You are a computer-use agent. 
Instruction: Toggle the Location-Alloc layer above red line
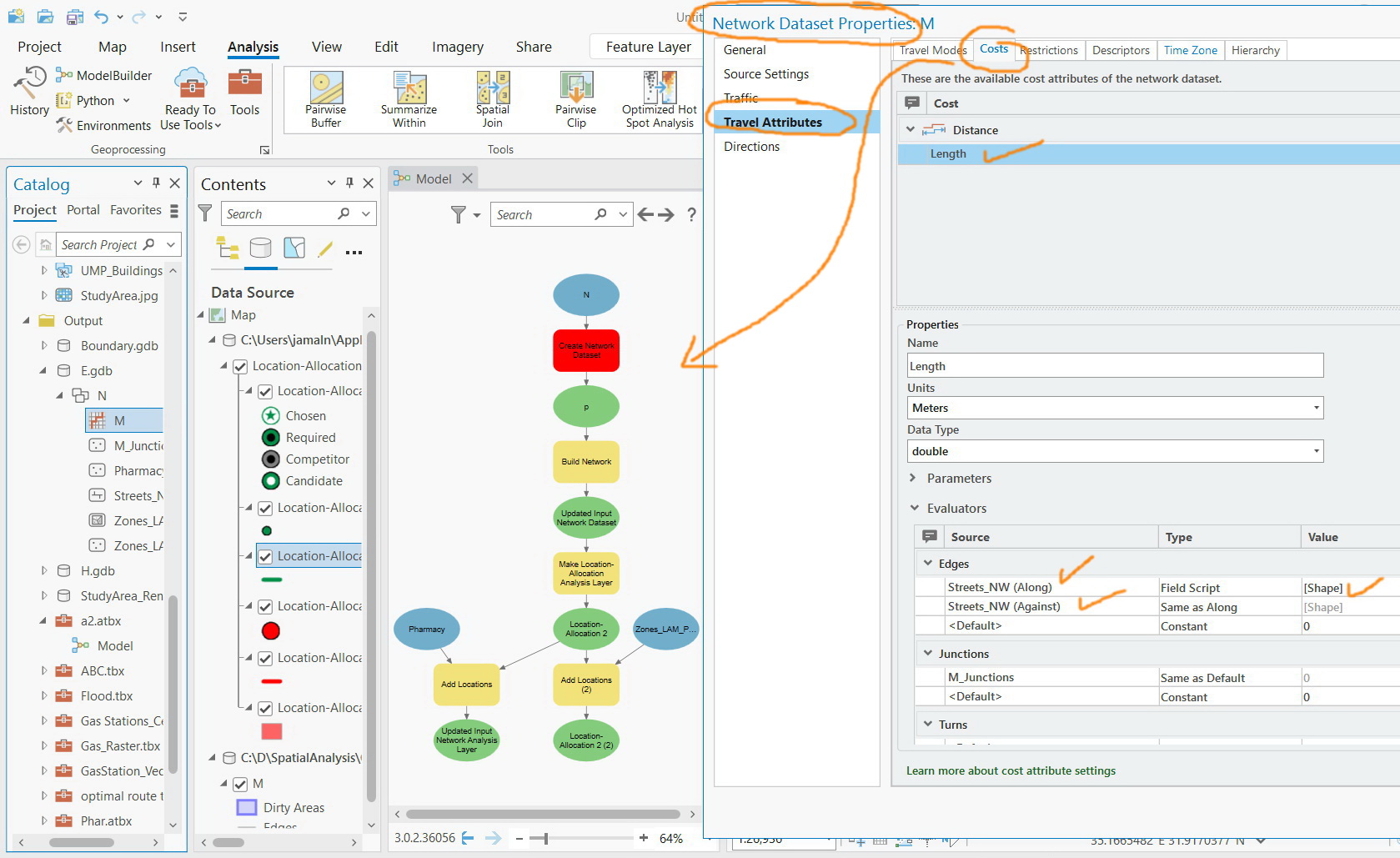[265, 658]
